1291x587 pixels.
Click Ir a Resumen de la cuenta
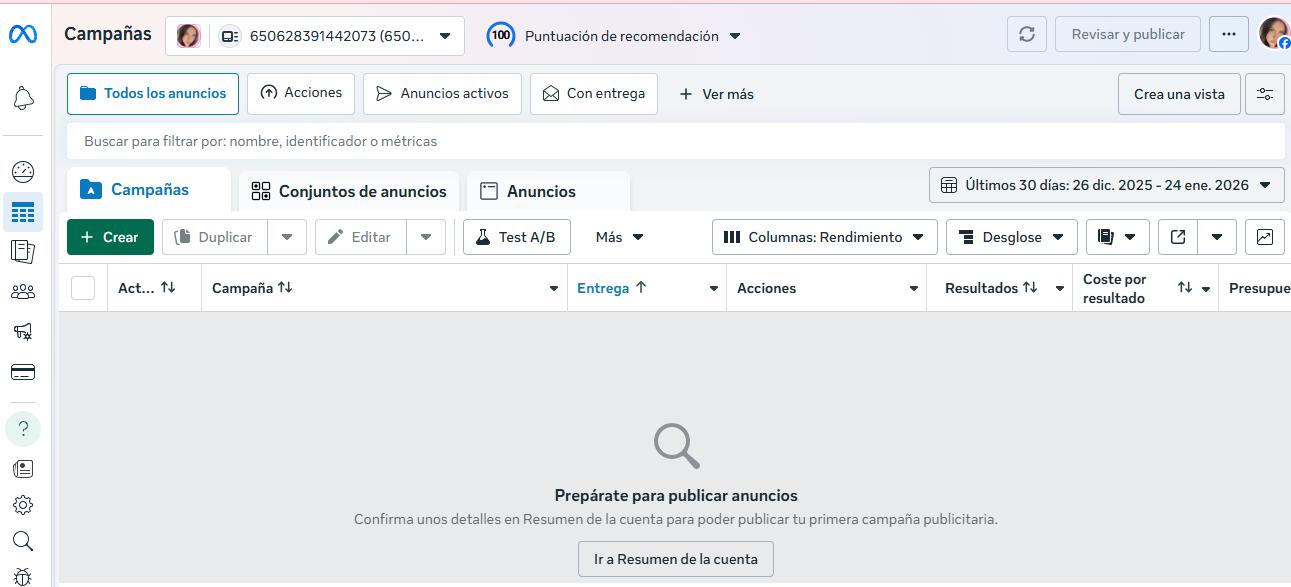coord(676,559)
